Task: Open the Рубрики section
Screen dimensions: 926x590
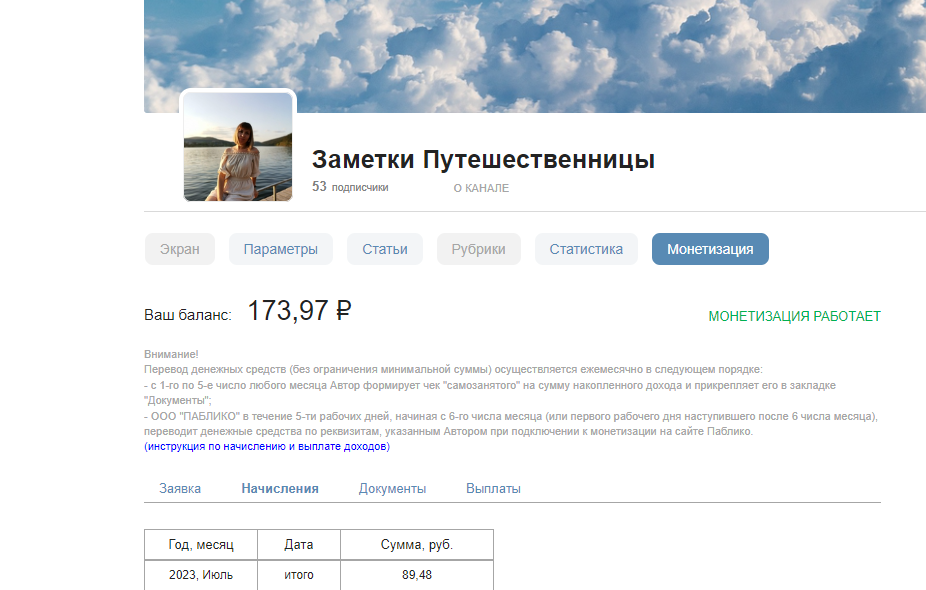Action: pyautogui.click(x=478, y=249)
